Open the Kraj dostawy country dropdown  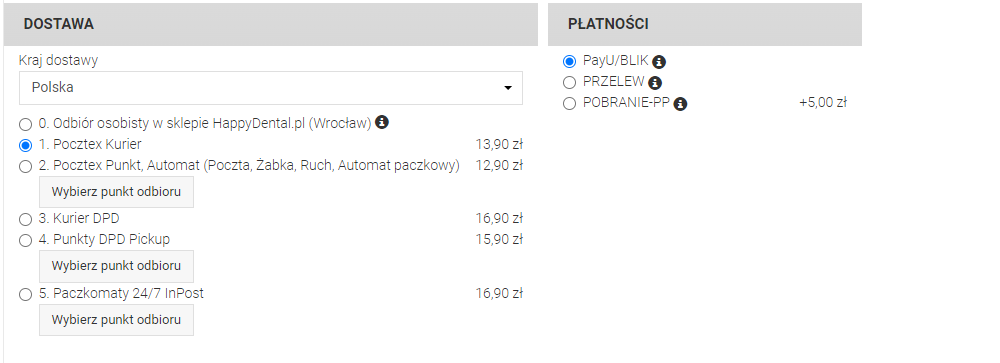pyautogui.click(x=270, y=87)
